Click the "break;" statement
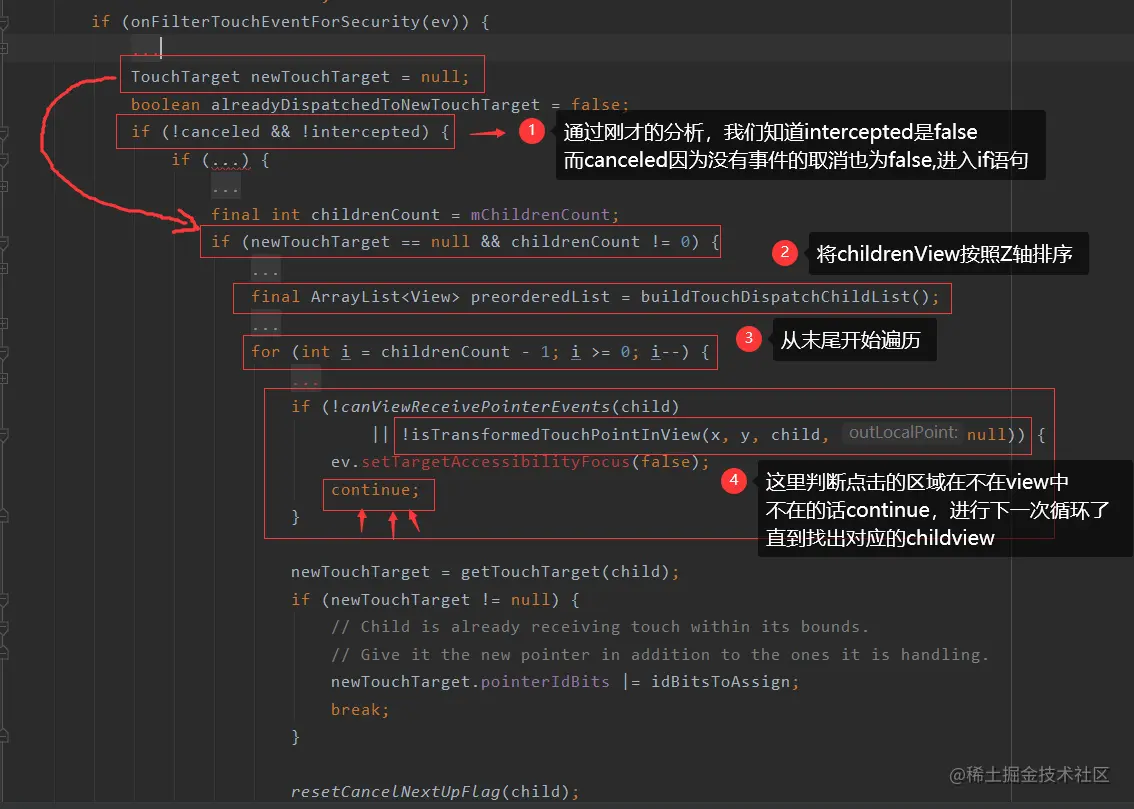The image size is (1134, 809). [x=360, y=710]
